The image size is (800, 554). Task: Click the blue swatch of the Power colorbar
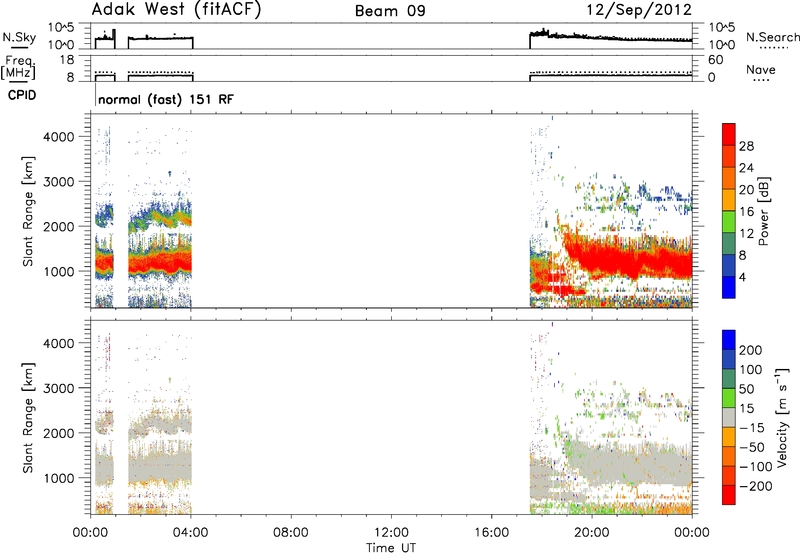click(729, 287)
